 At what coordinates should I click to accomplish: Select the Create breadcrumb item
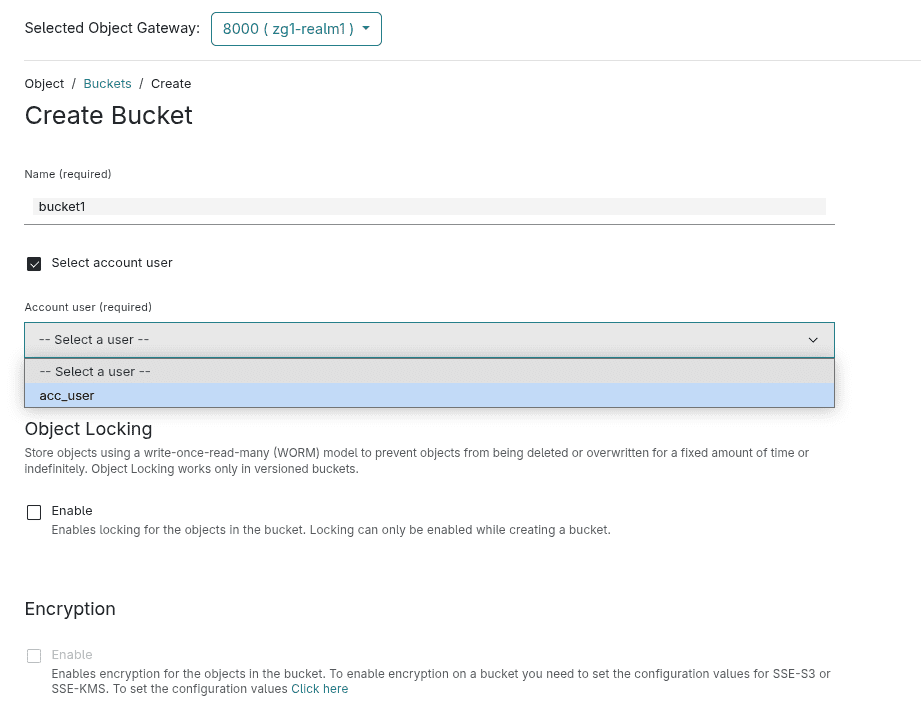(x=170, y=83)
